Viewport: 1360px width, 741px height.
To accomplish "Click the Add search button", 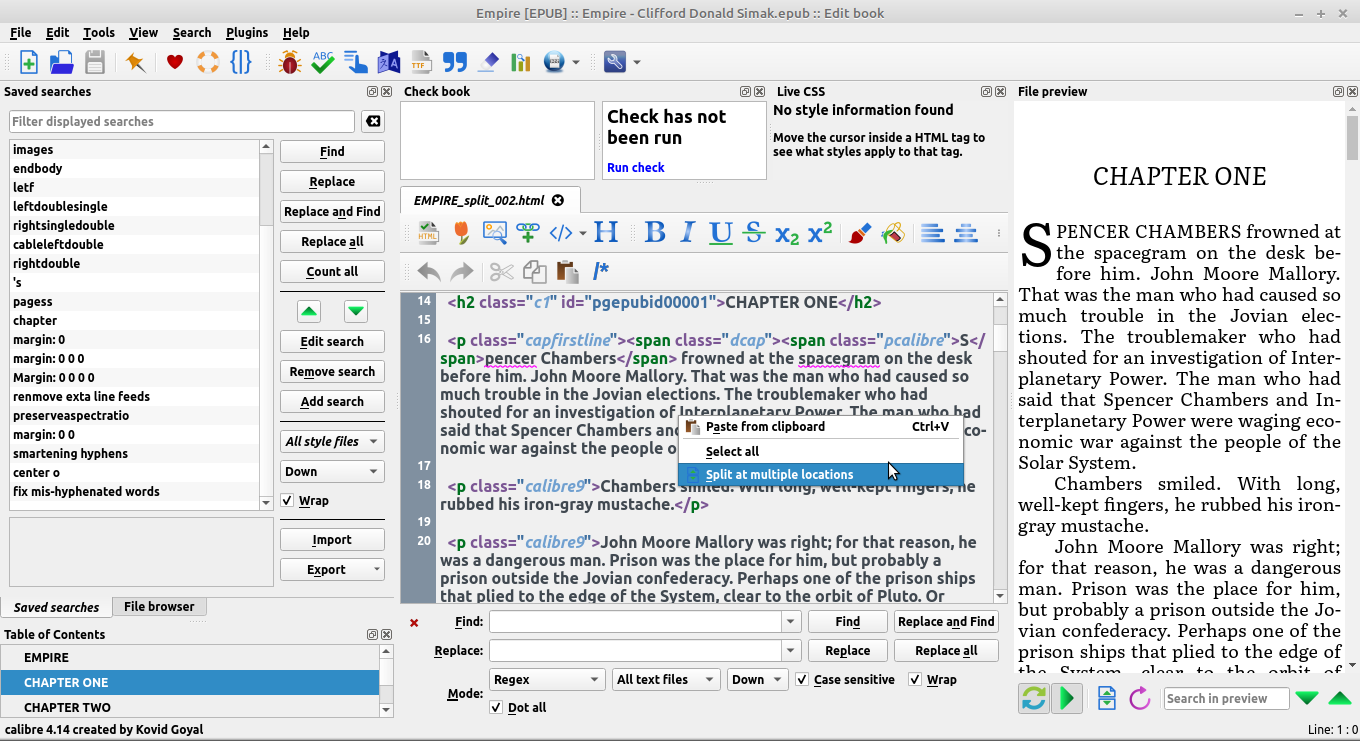I will point(332,402).
